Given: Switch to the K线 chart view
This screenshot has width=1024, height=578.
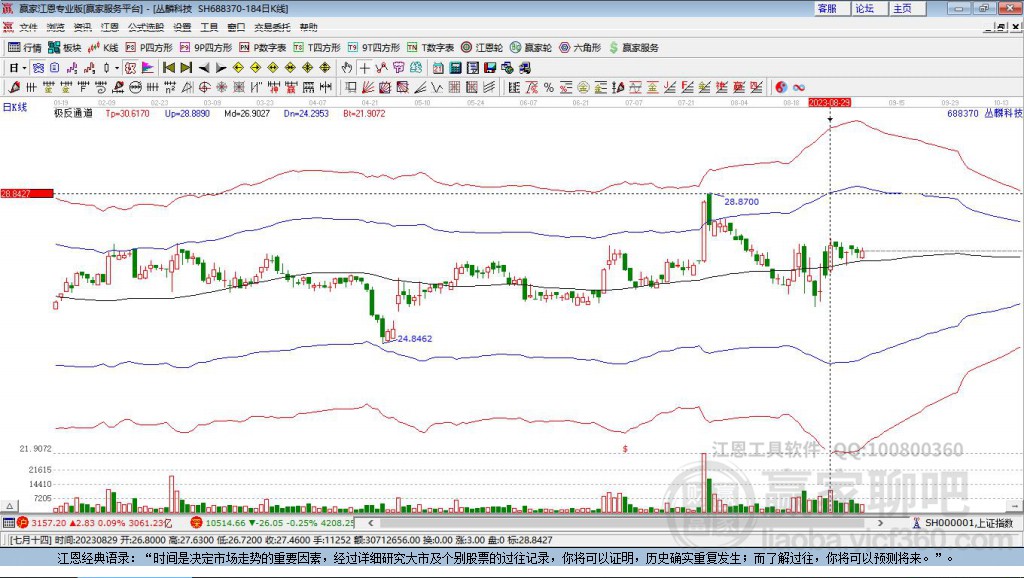Looking at the screenshot, I should point(103,48).
